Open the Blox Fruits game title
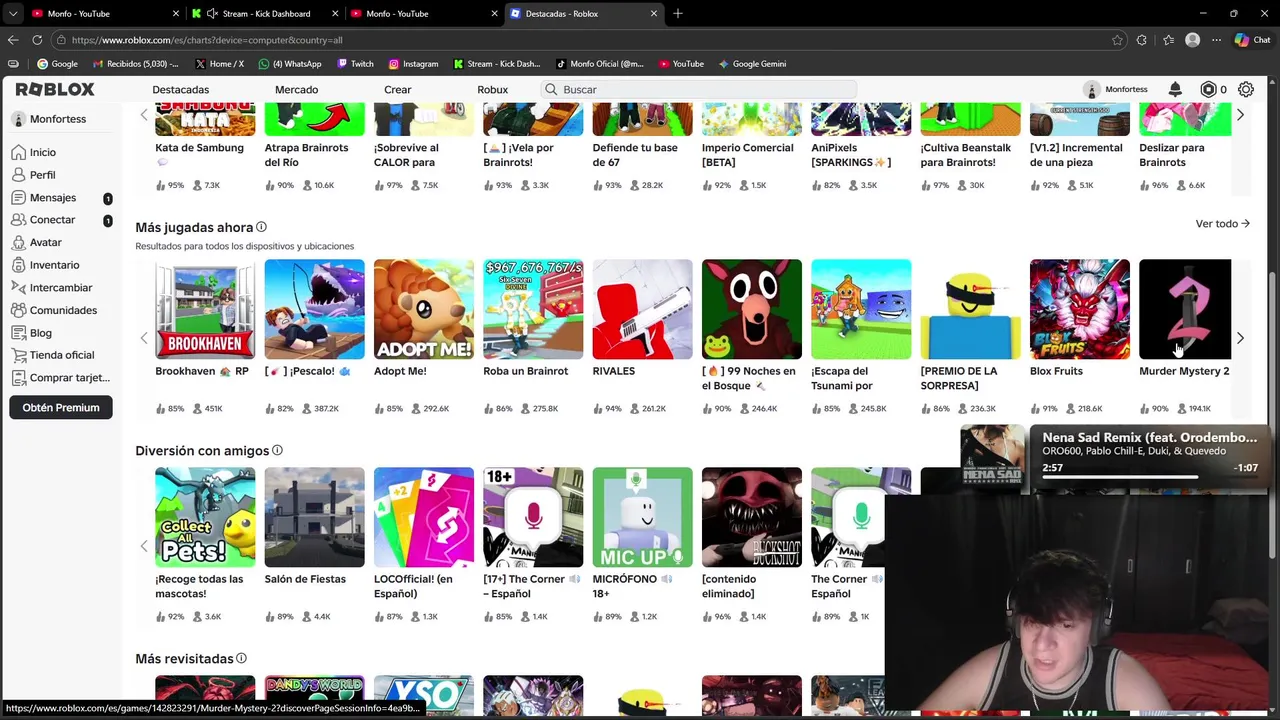This screenshot has height=720, width=1280. (x=1056, y=371)
